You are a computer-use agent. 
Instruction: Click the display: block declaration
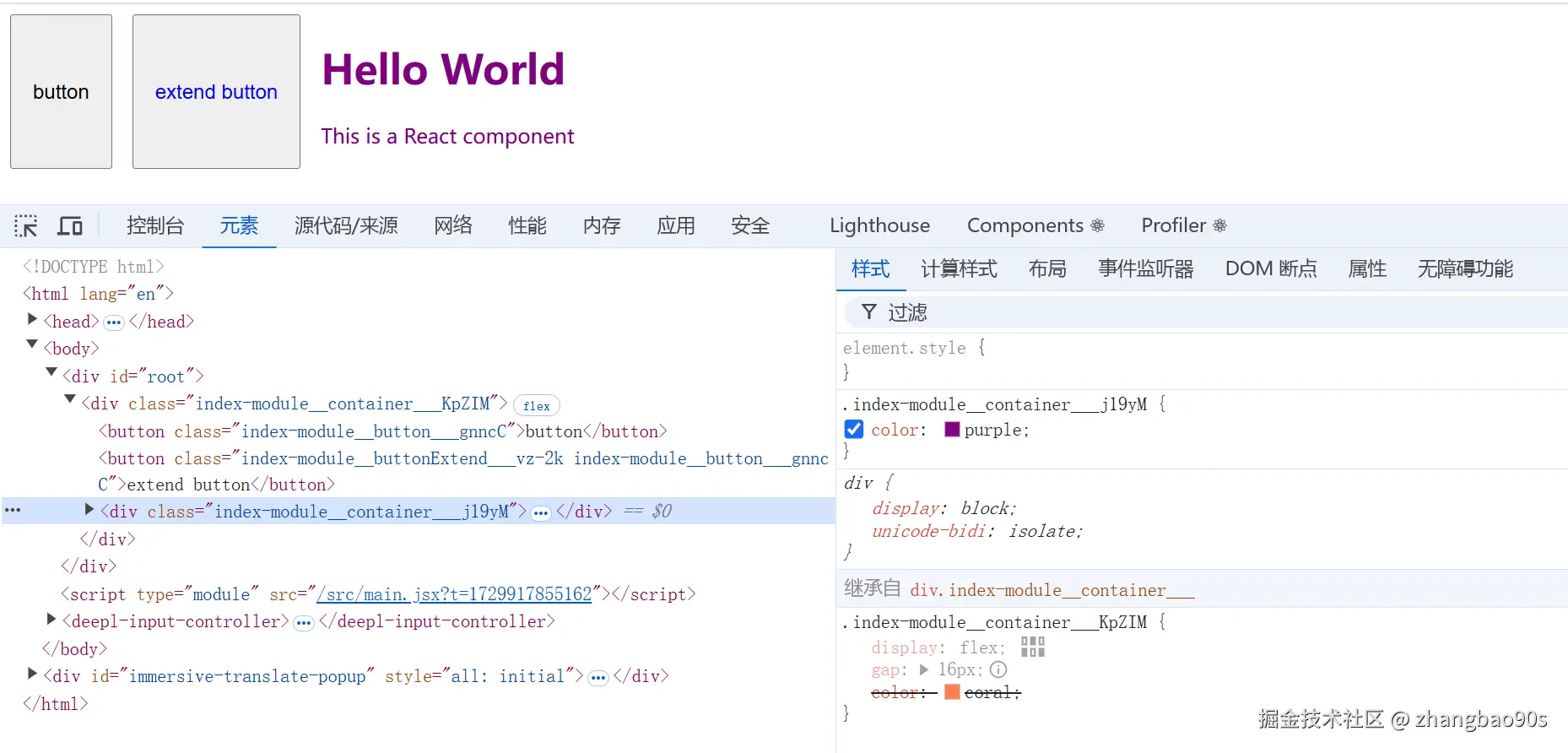pyautogui.click(x=944, y=508)
